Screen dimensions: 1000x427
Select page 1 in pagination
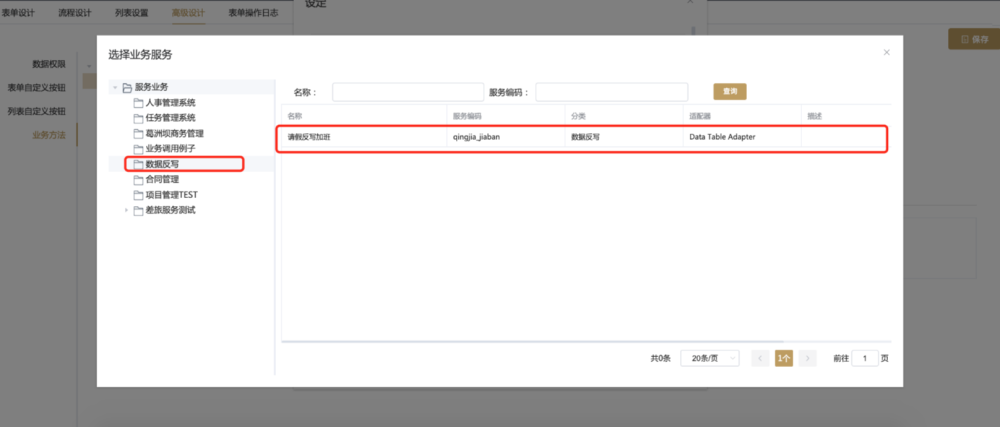(x=784, y=358)
